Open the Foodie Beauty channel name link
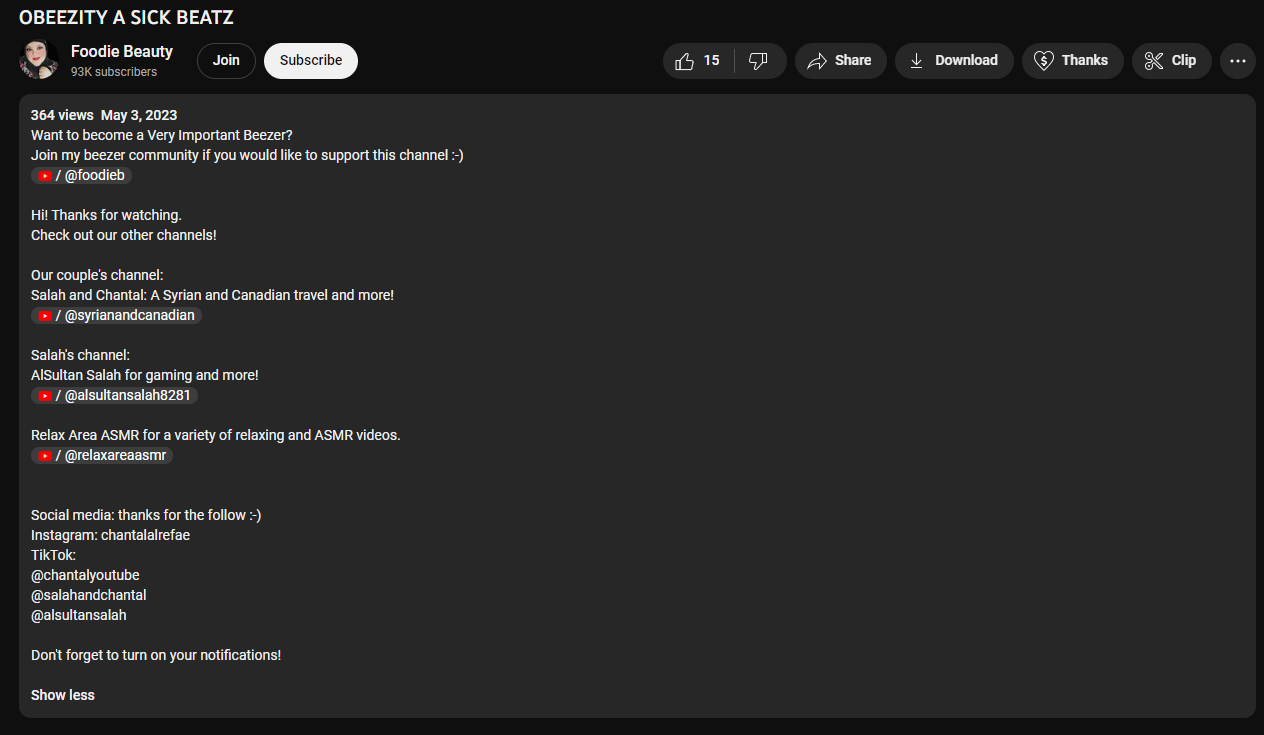The width and height of the screenshot is (1264, 735). click(122, 51)
